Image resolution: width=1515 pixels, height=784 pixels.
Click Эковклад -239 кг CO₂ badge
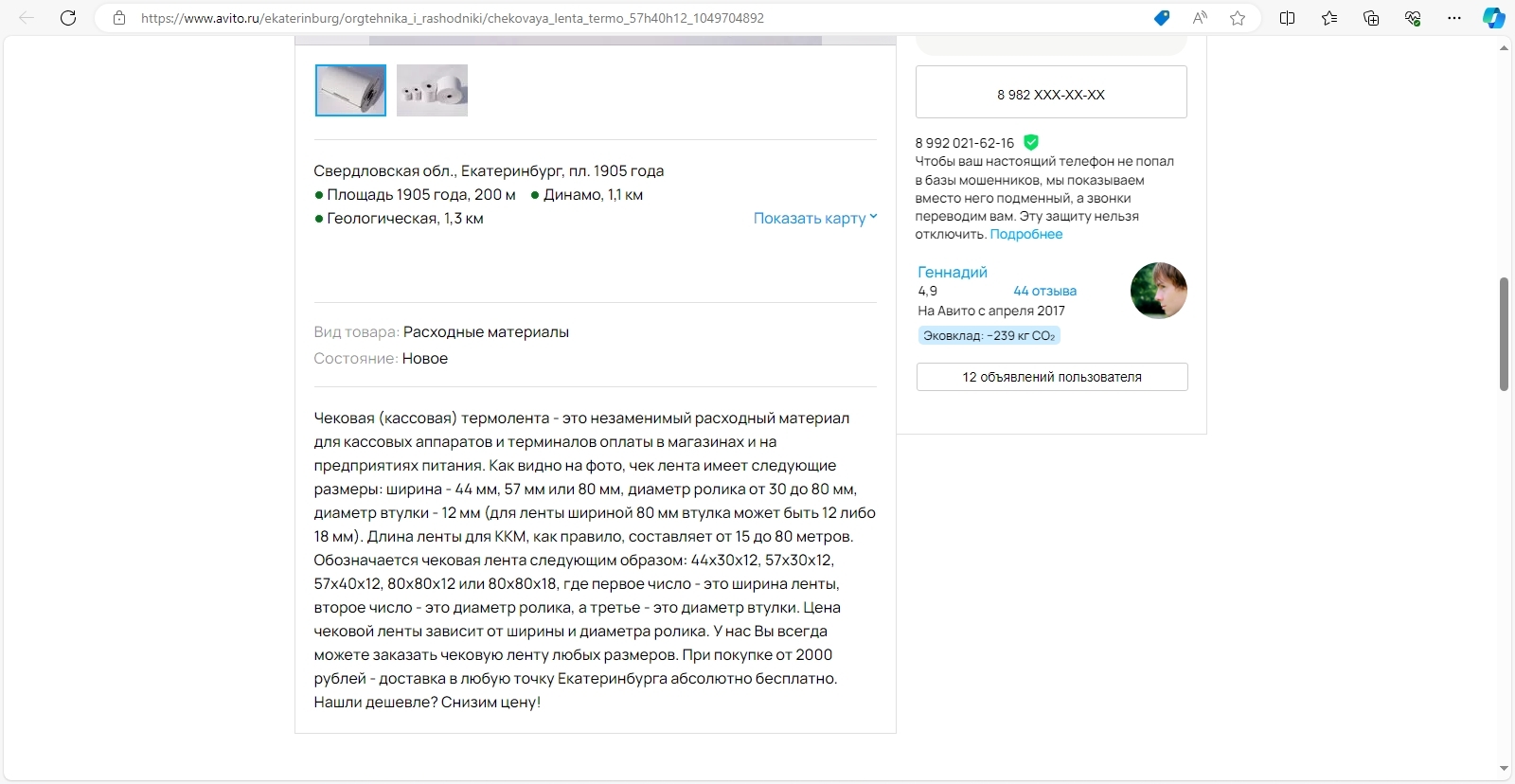[x=989, y=335]
